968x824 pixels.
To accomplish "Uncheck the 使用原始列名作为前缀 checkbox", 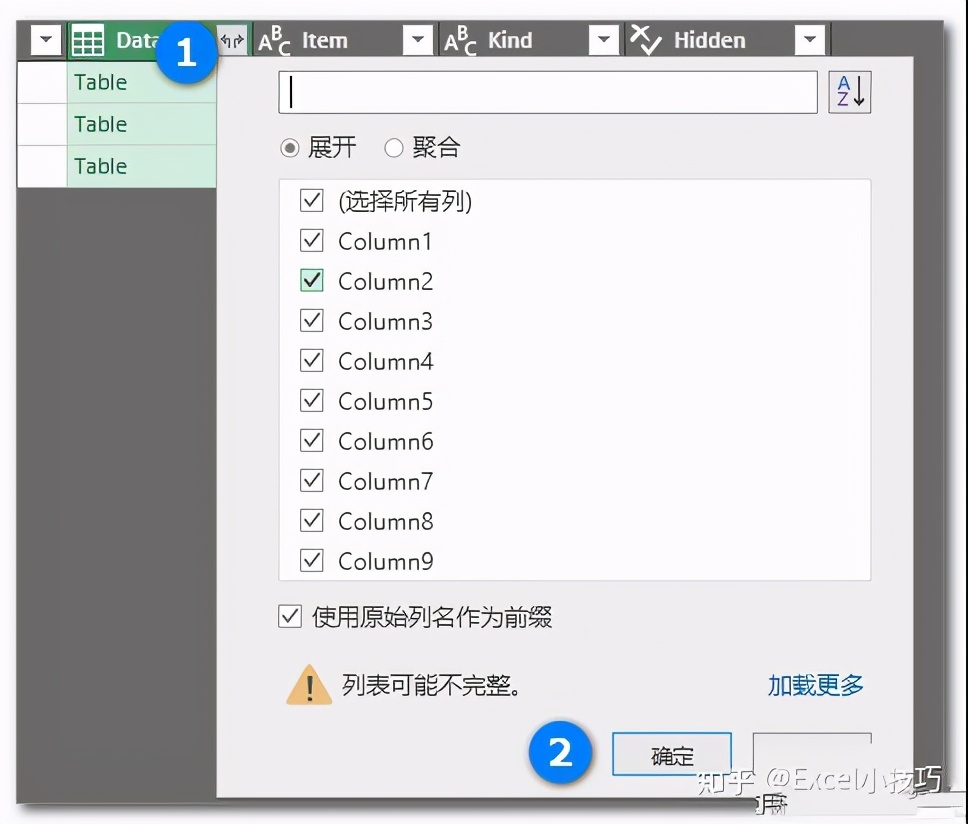I will click(x=289, y=616).
